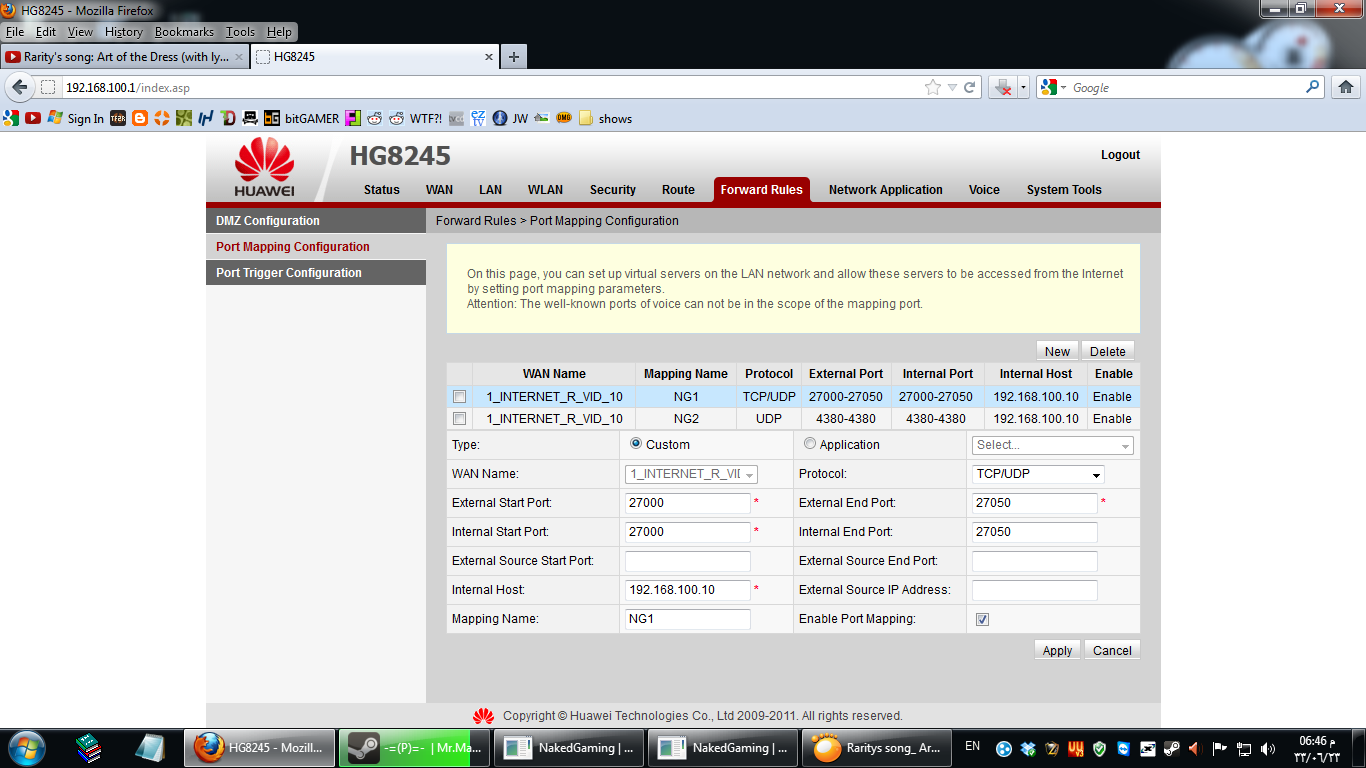Open the WTF?! bookmark
Screen dimensions: 1366x768
(x=416, y=118)
